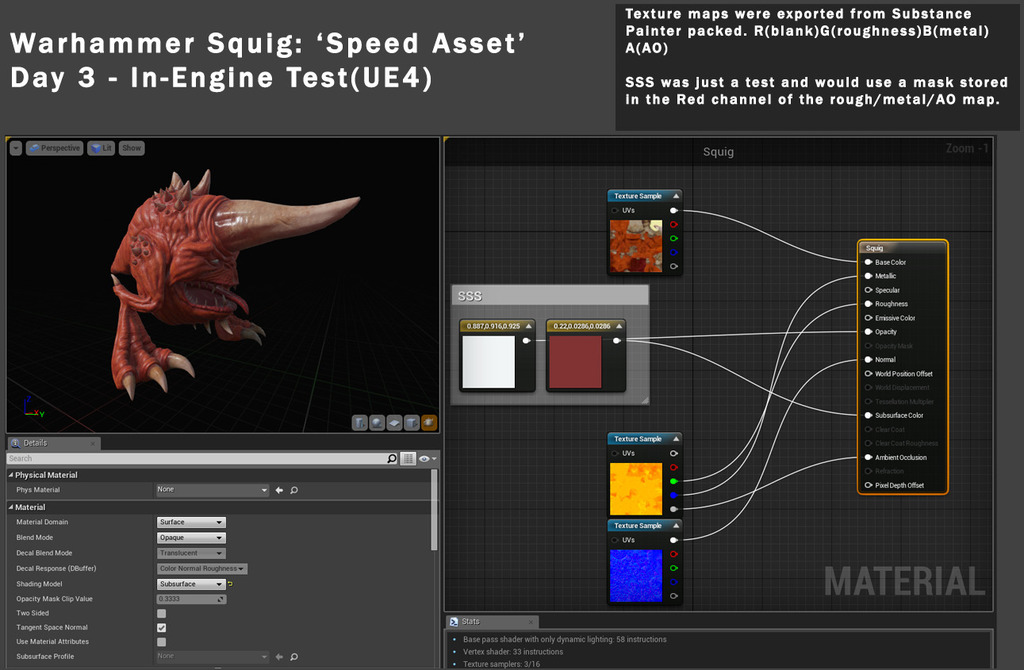Close the Stats tab

pyautogui.click(x=531, y=622)
